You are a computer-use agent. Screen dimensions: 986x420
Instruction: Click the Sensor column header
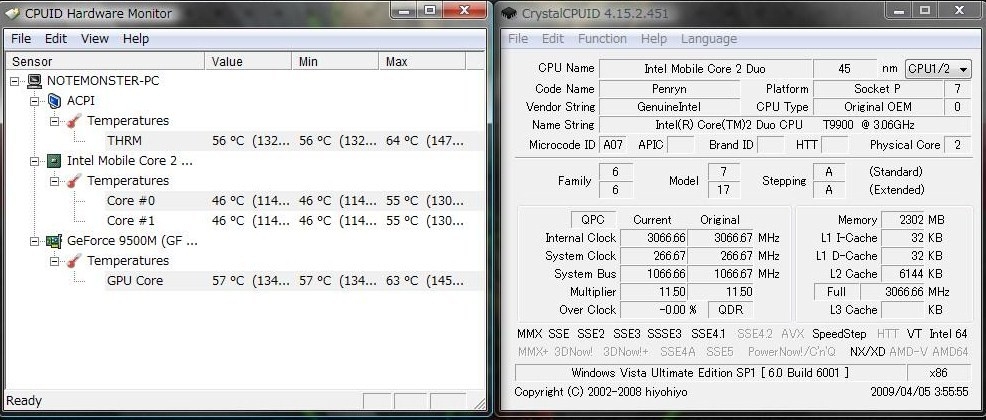pos(106,62)
